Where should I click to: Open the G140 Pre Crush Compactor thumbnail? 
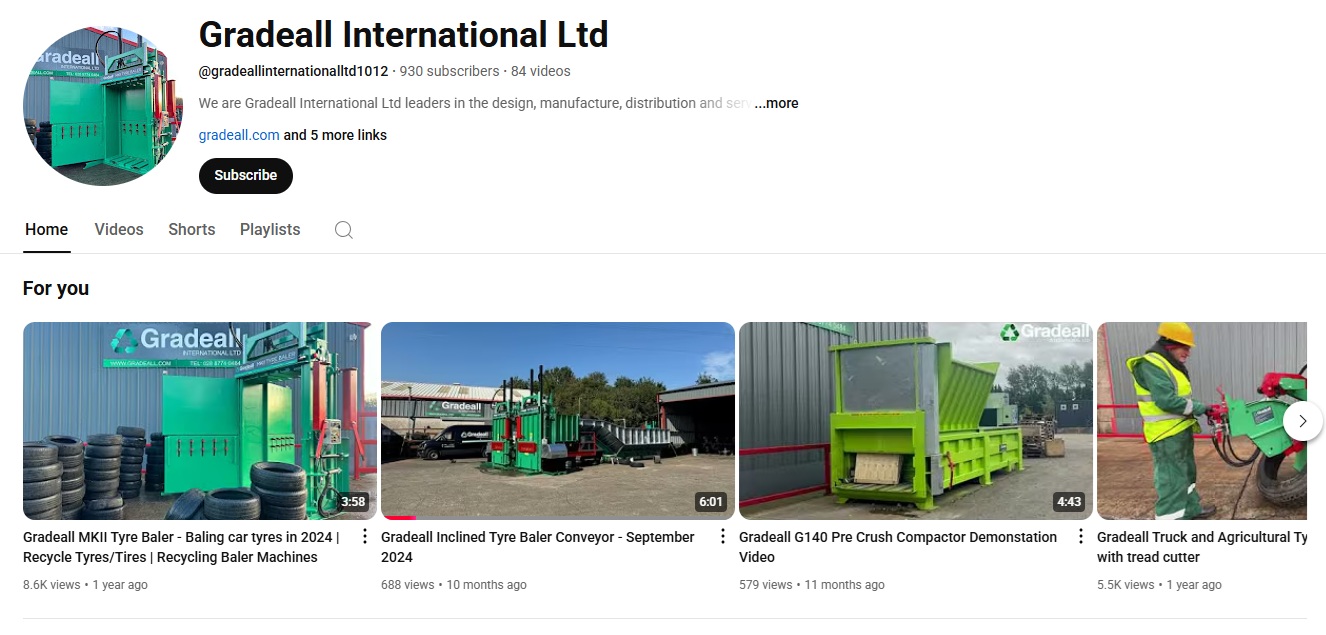[916, 421]
